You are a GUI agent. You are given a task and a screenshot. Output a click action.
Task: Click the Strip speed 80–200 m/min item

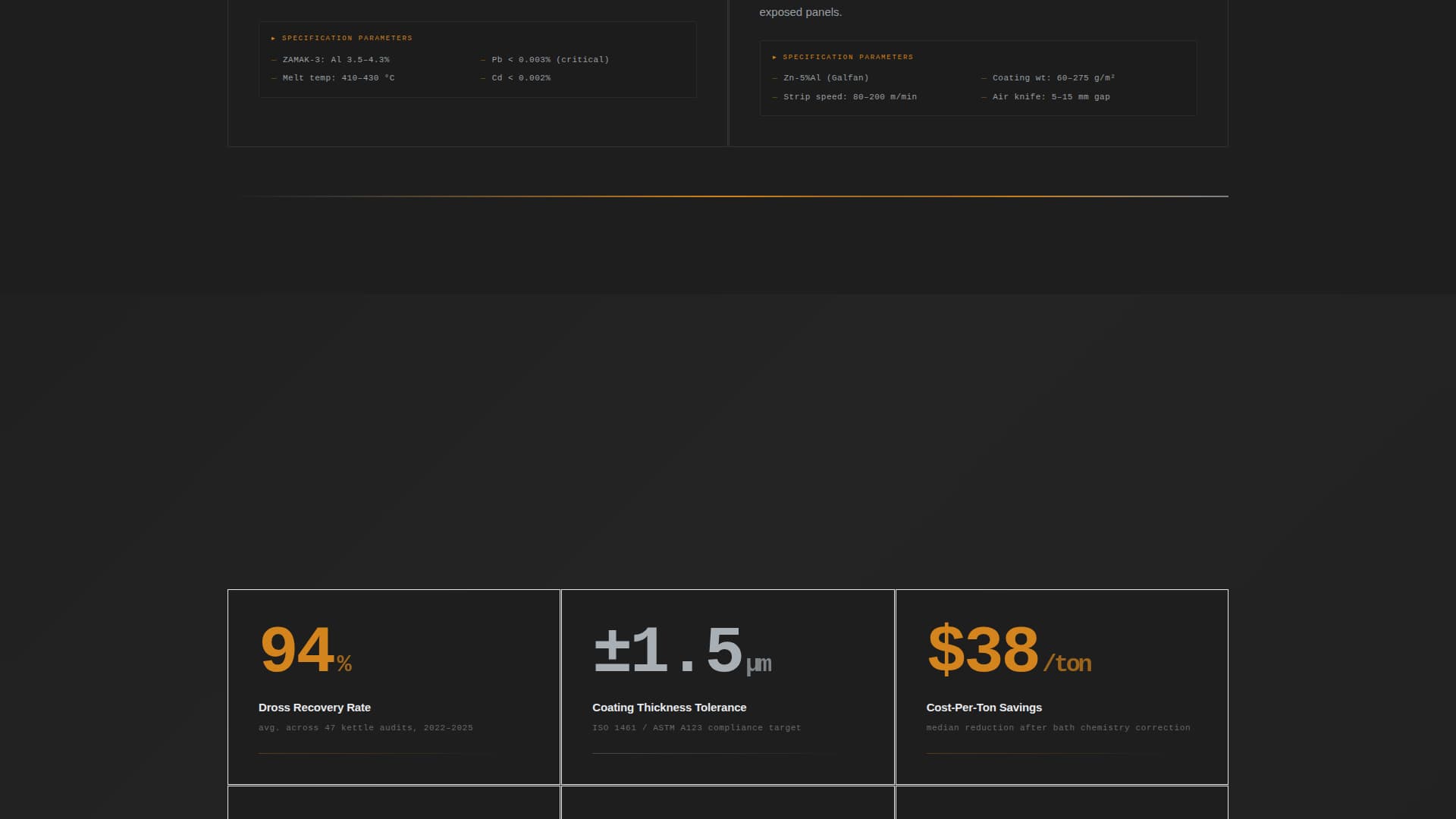coord(849,97)
